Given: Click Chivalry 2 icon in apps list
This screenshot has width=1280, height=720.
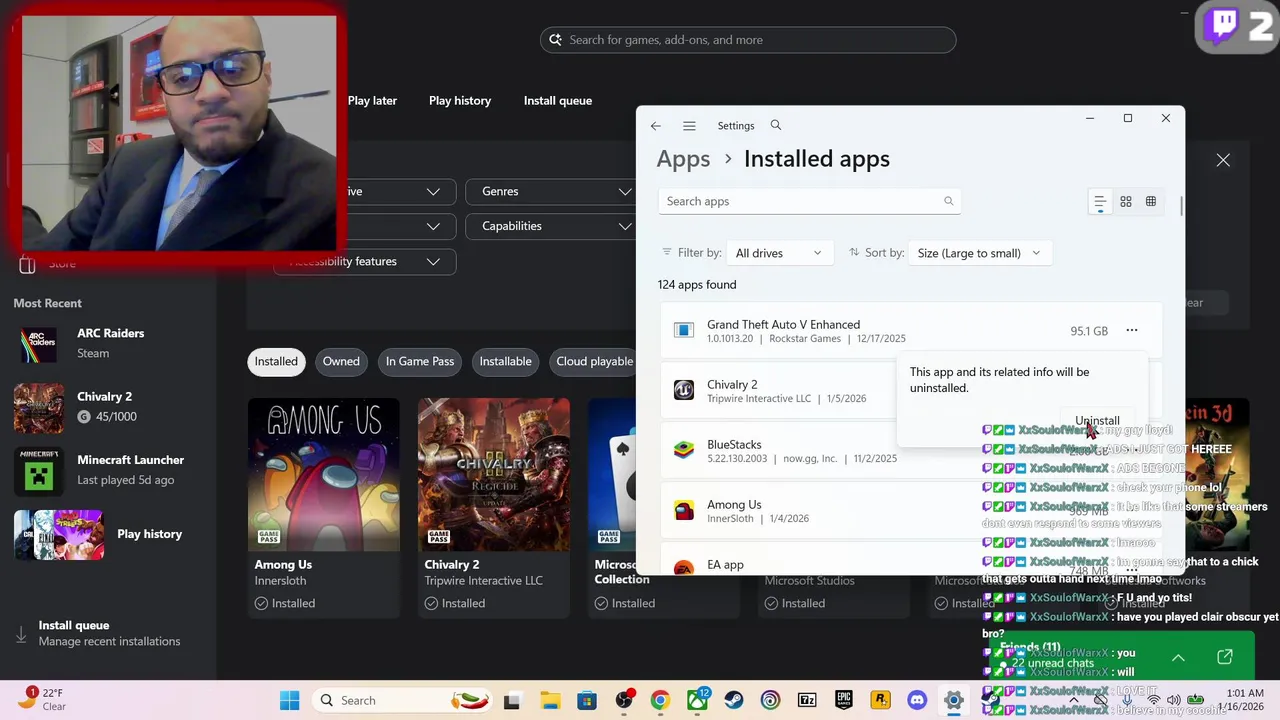Looking at the screenshot, I should coord(684,390).
